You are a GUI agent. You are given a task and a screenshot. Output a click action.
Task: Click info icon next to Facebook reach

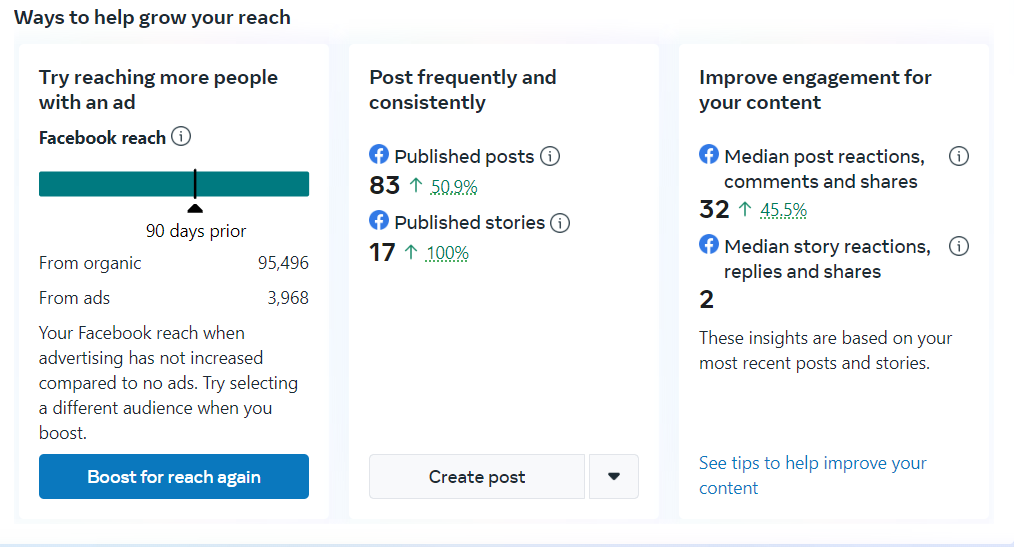click(x=181, y=137)
